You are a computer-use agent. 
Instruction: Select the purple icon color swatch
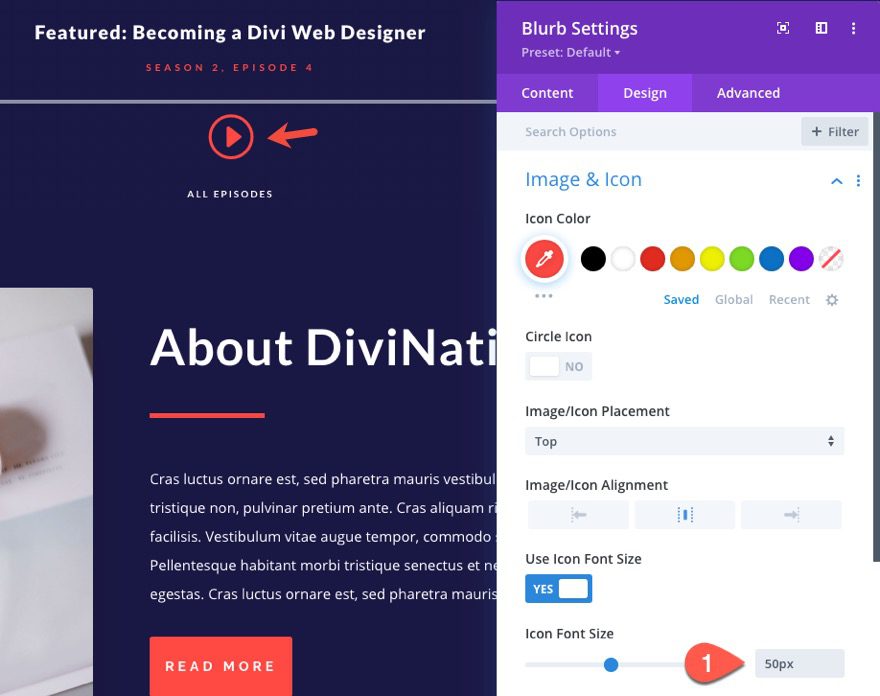click(x=801, y=258)
